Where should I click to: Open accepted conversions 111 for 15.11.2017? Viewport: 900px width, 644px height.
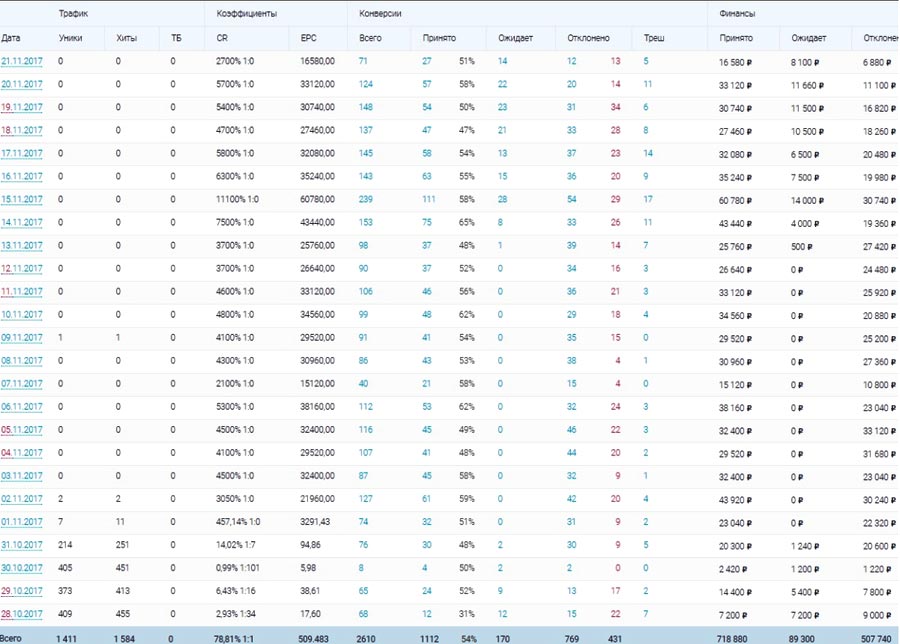429,199
